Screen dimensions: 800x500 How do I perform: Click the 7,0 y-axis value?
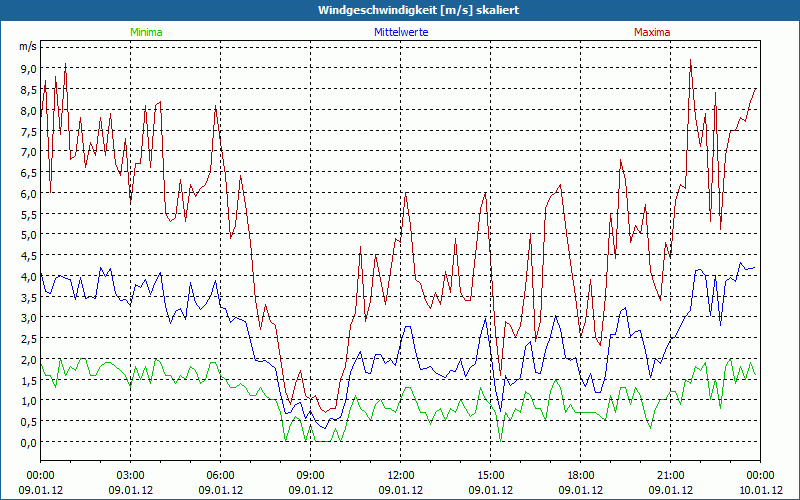tap(29, 152)
